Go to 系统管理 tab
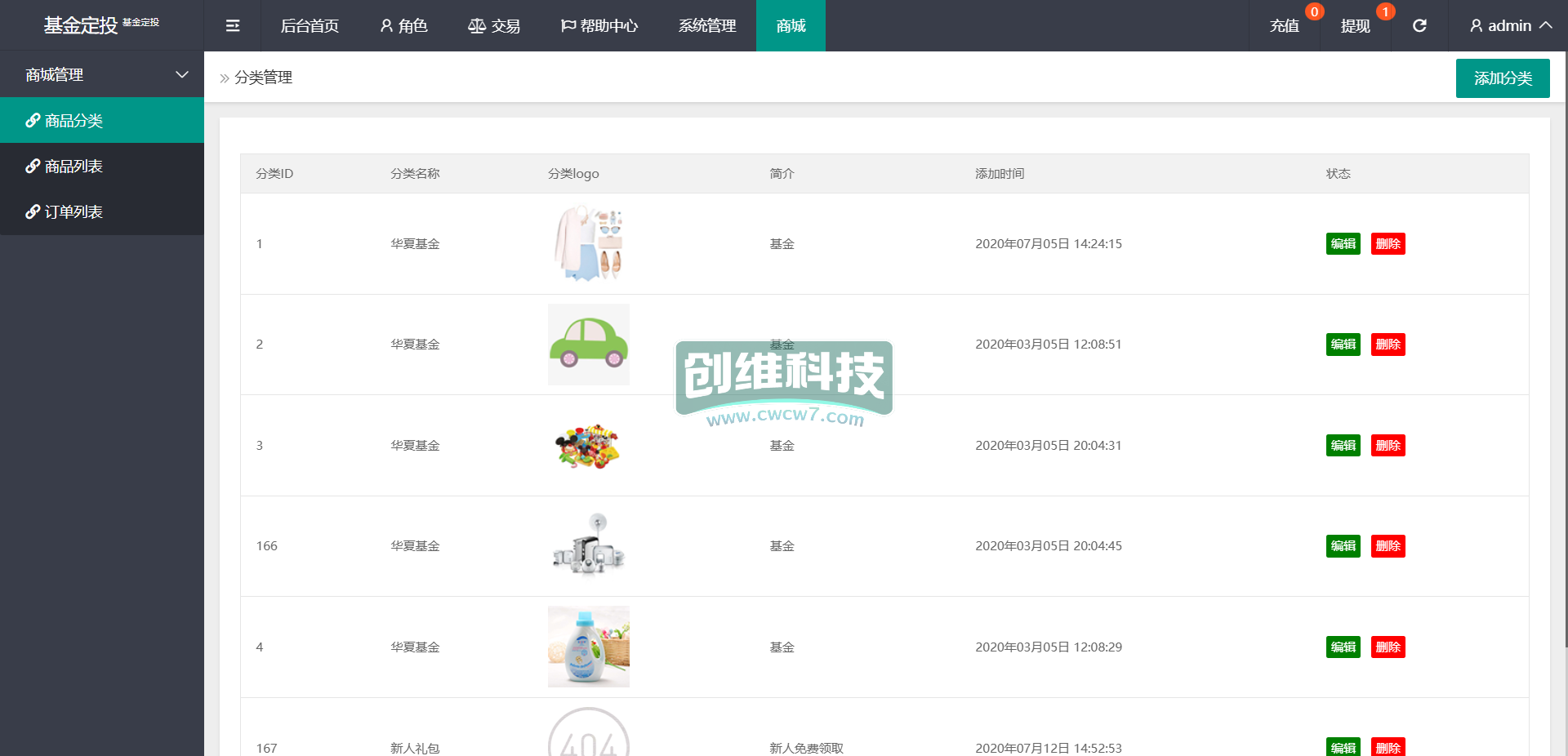 tap(707, 26)
